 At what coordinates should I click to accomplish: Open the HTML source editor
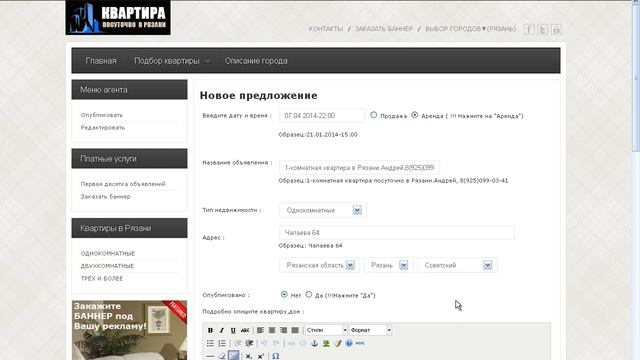[x=360, y=343]
